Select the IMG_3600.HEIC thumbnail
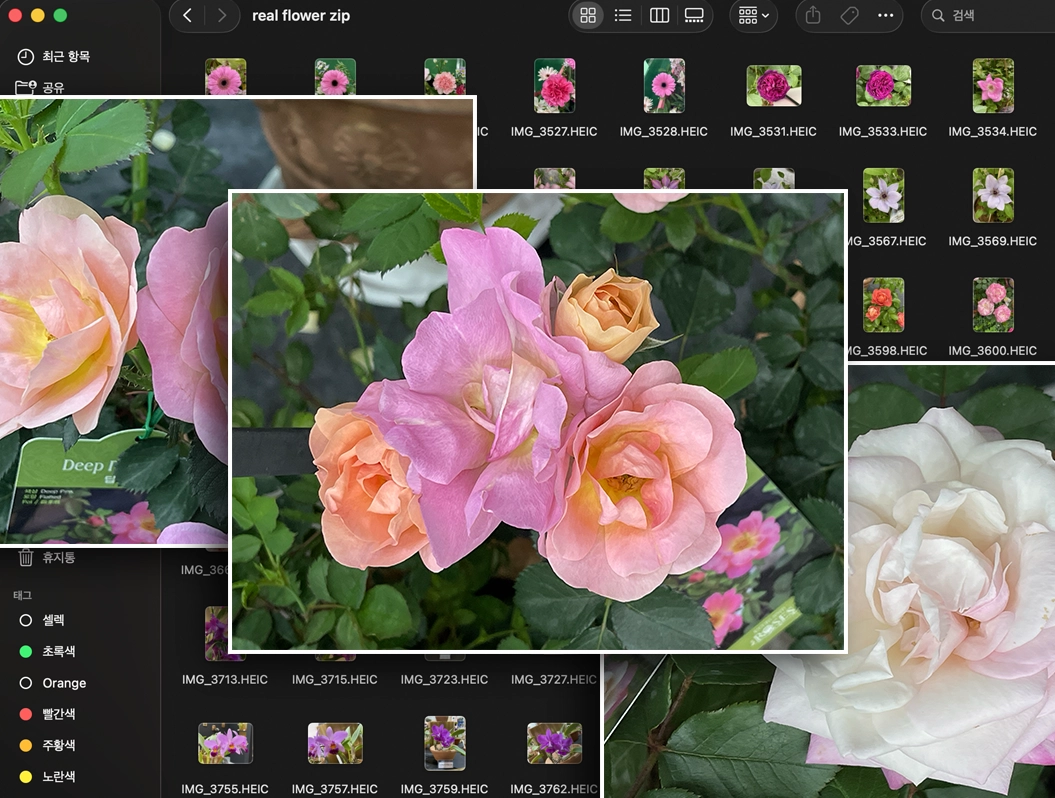1055x798 pixels. click(x=993, y=305)
